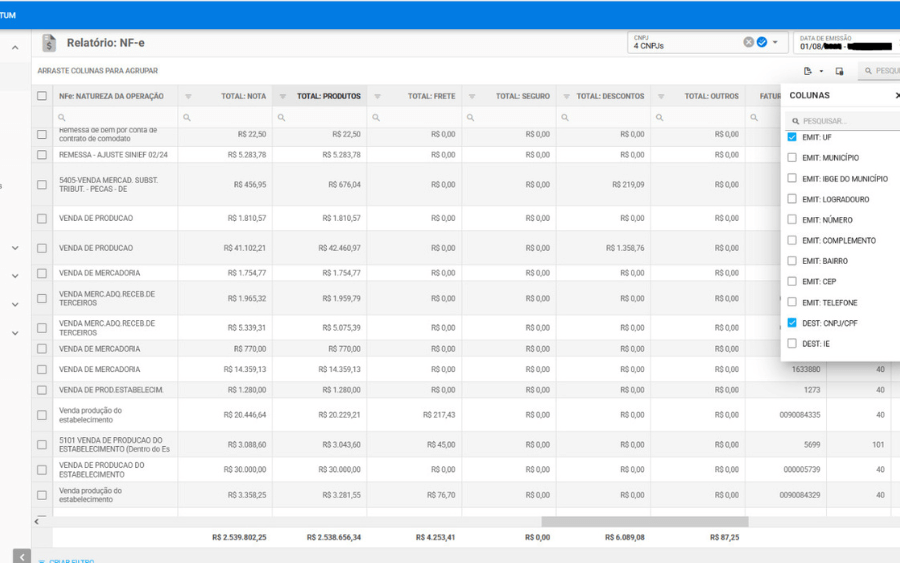Check the row checkbox for Venda de Prod.Estabelecim.
Viewport: 900px width, 563px height.
[42, 390]
